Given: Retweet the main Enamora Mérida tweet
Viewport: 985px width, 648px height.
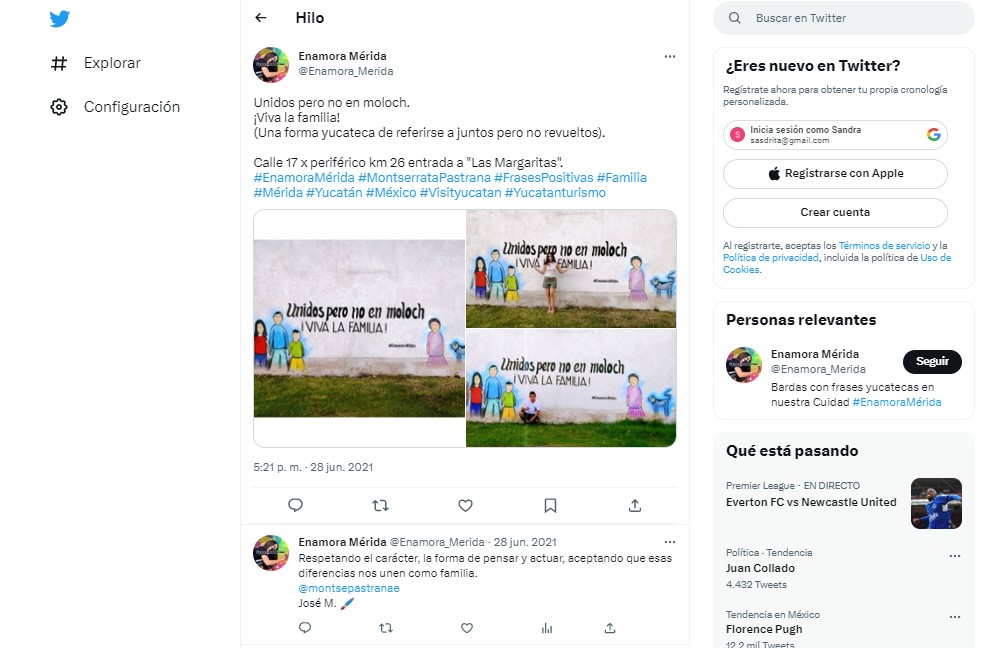Looking at the screenshot, I should (x=381, y=505).
